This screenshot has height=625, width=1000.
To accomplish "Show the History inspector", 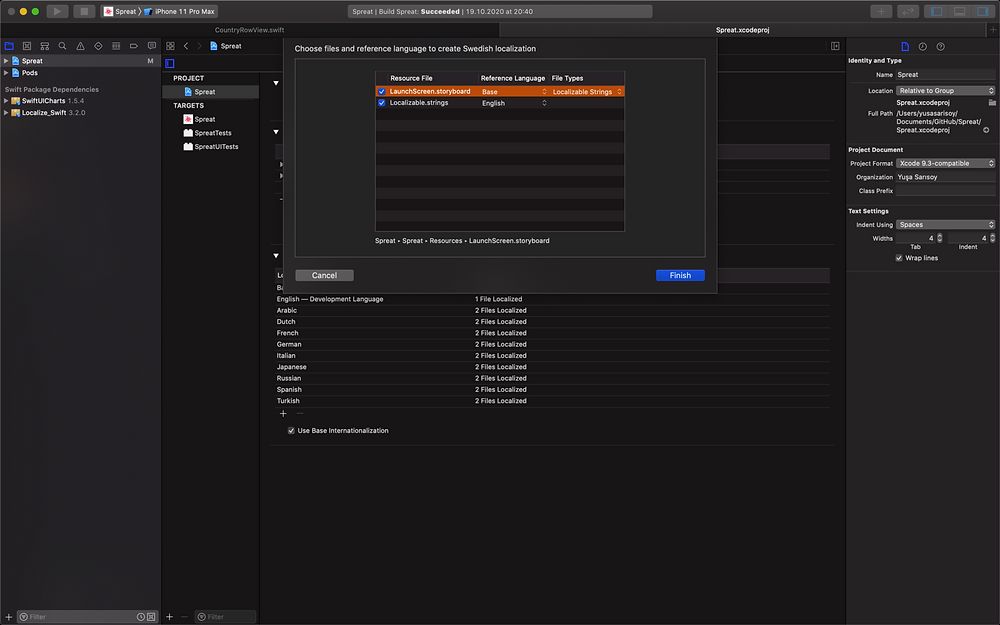I will point(923,47).
